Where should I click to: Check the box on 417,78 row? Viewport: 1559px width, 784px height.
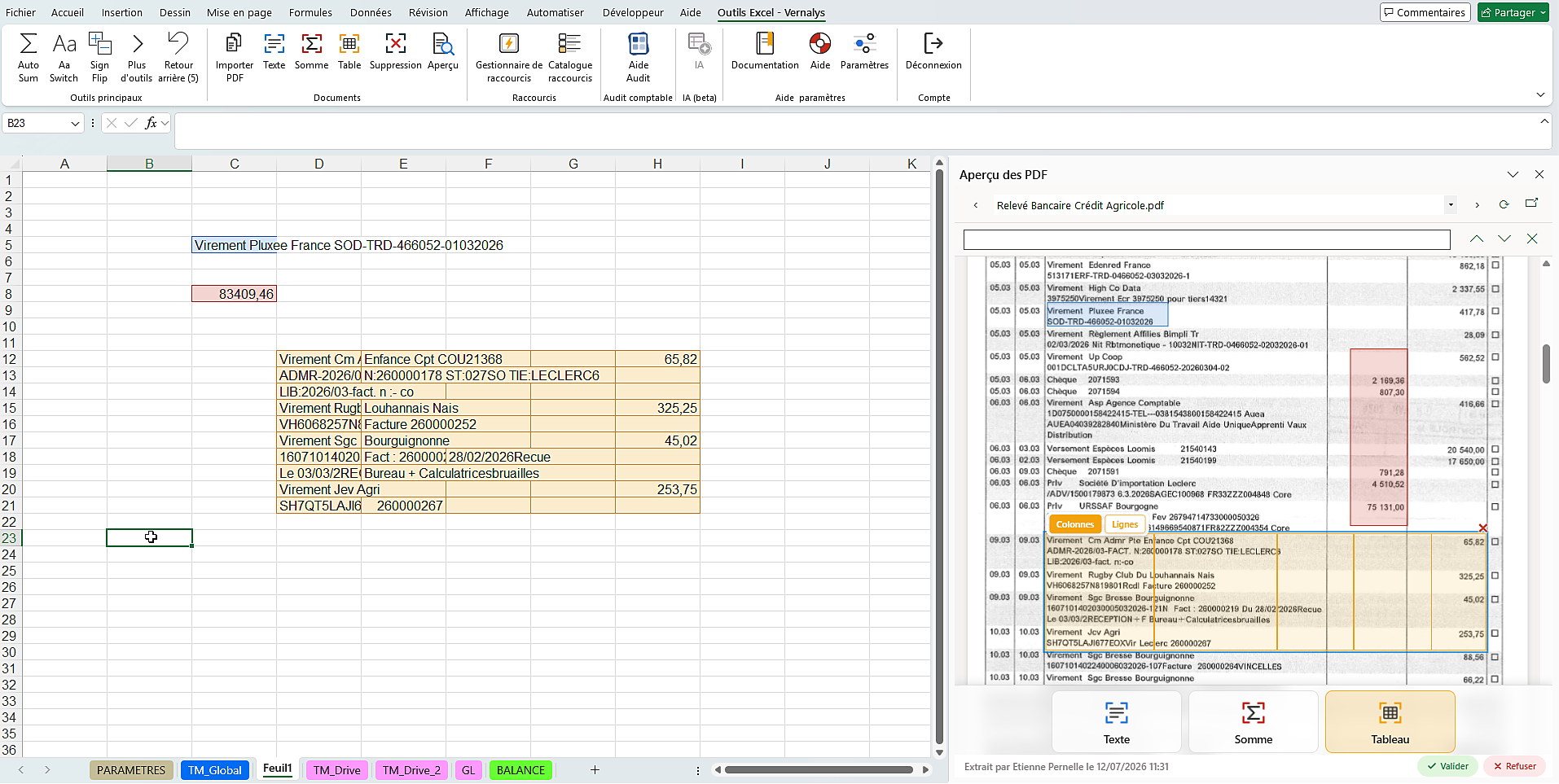point(1495,312)
